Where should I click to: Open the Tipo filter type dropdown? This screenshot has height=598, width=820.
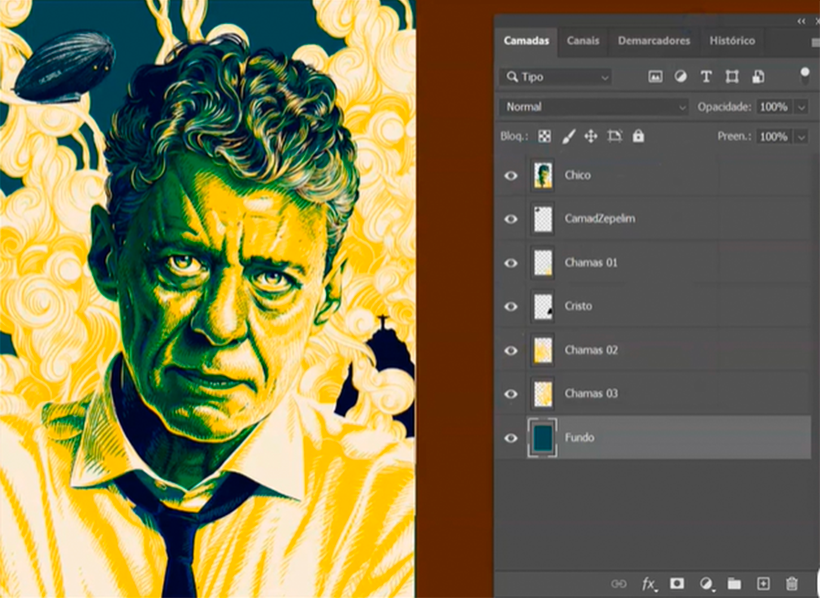555,77
